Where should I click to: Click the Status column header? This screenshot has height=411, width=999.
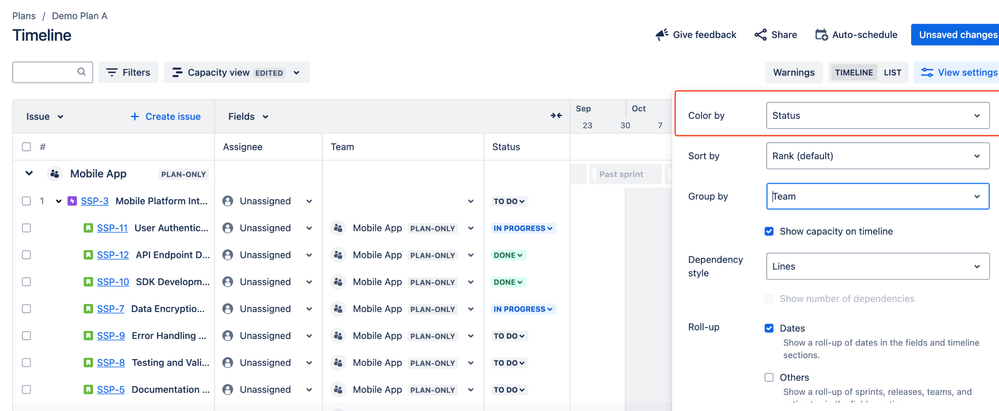(506, 147)
